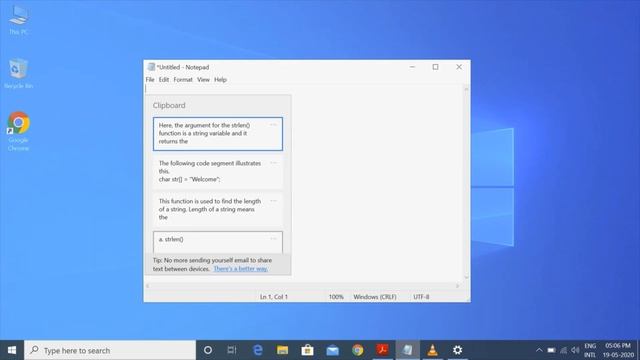The width and height of the screenshot is (640, 360).
Task: Paste the clipboard item 'a. strlen()'
Action: coord(218,242)
